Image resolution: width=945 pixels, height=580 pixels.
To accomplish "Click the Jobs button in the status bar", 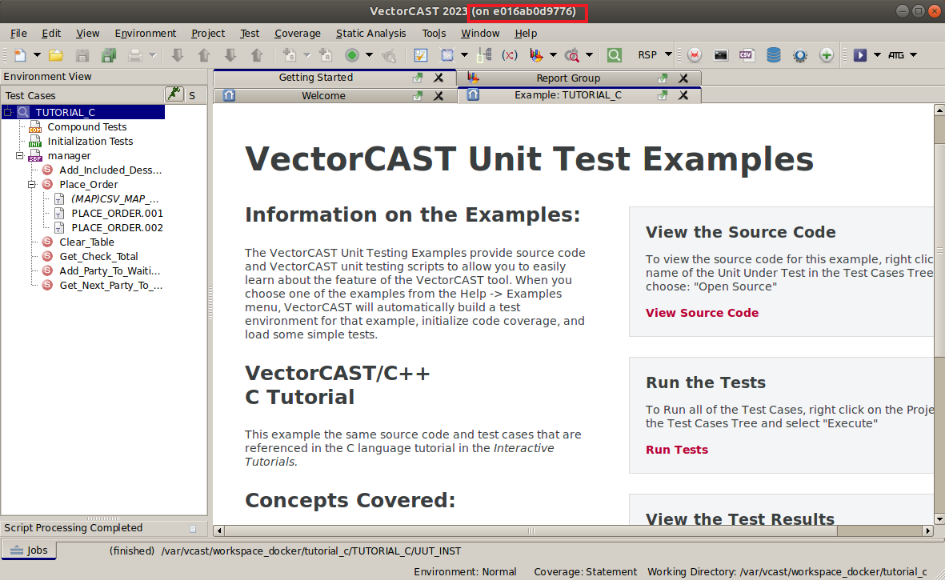I will tap(29, 550).
